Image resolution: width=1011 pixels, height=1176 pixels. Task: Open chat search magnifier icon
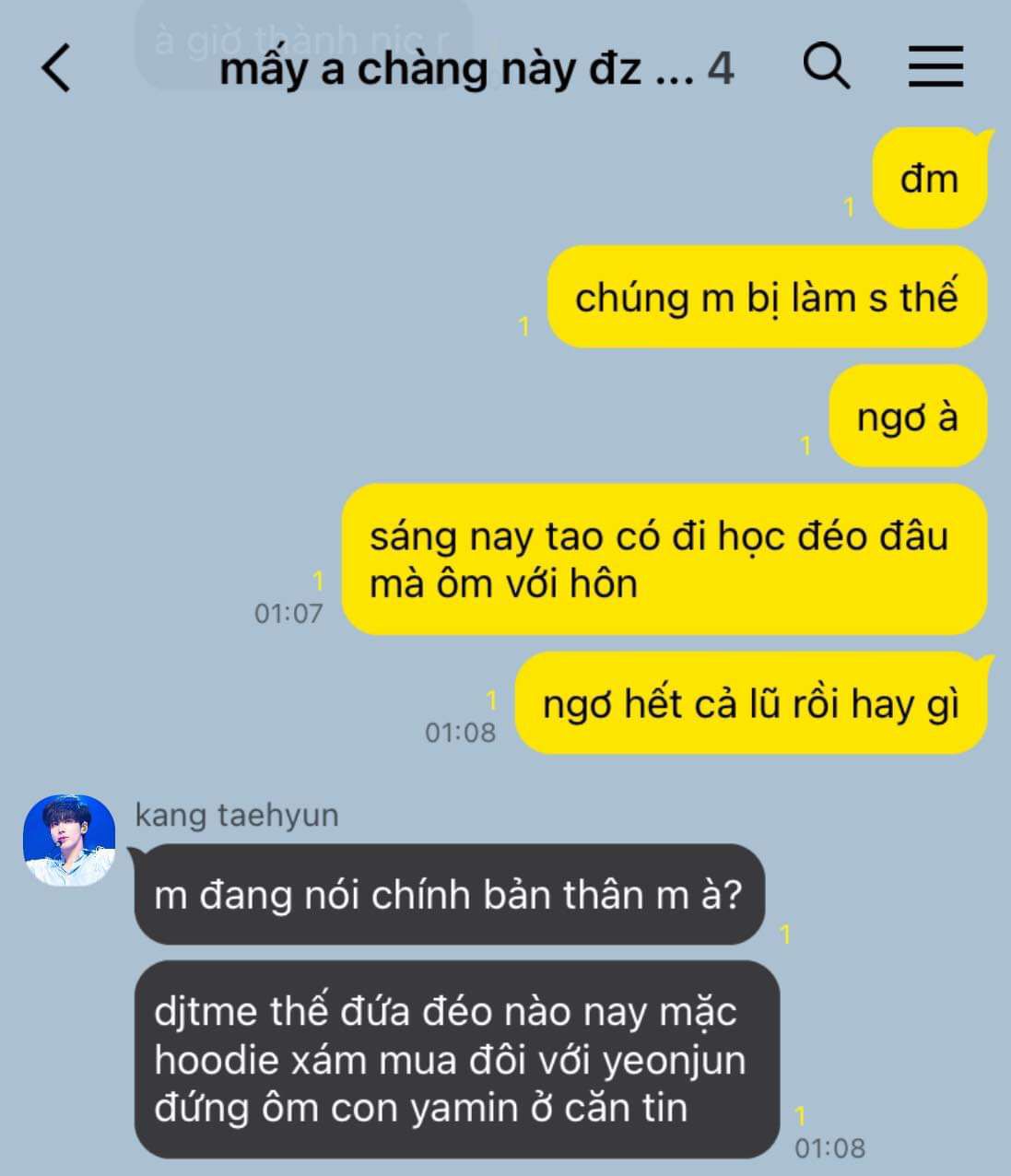coord(826,66)
